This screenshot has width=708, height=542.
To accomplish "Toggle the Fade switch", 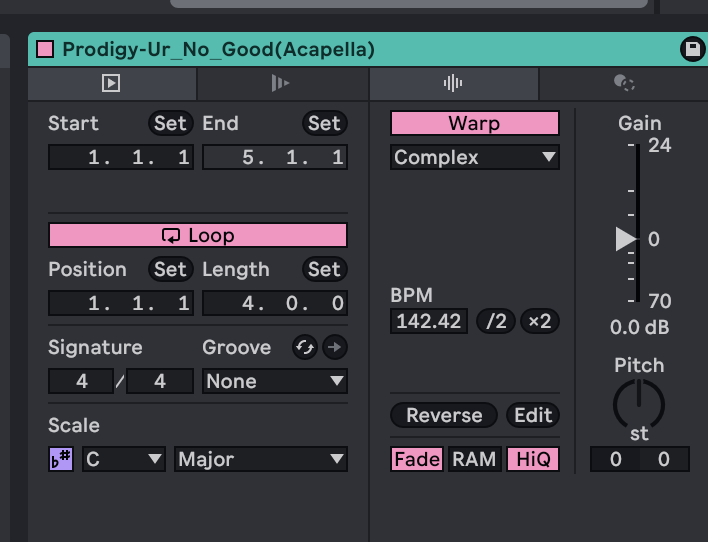I will point(417,459).
